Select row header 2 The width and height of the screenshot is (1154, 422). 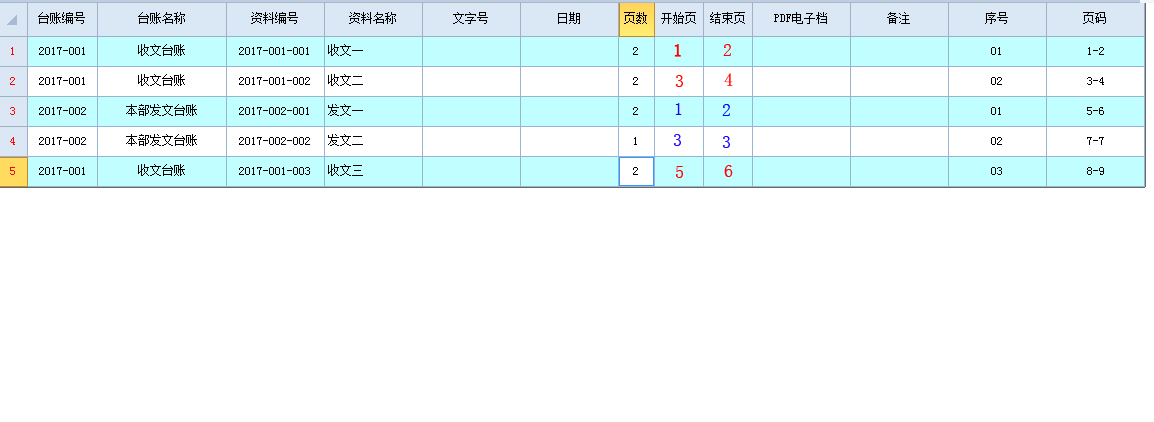[x=13, y=82]
